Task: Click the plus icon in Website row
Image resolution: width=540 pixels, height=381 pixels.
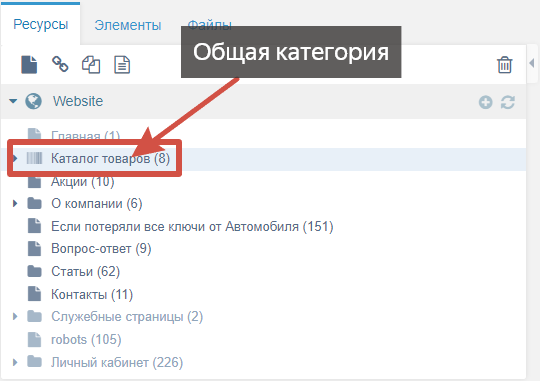Action: 486,102
